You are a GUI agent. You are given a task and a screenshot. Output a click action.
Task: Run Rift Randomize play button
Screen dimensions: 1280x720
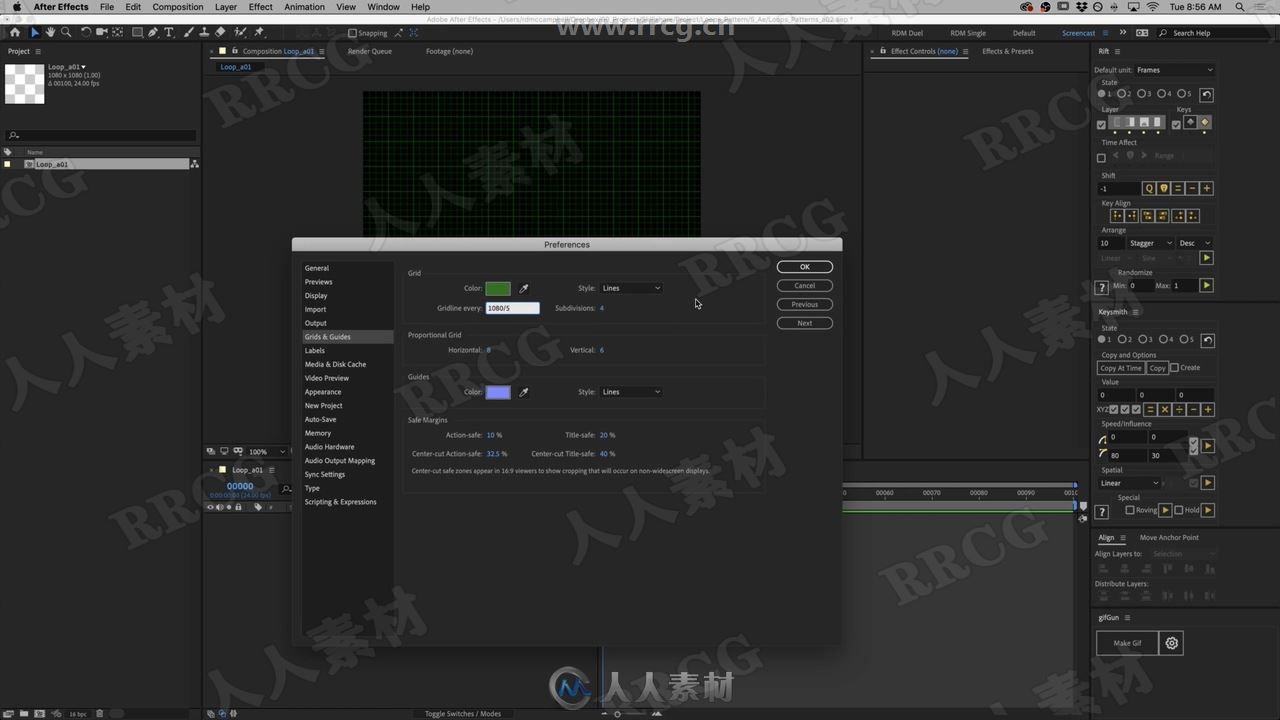pyautogui.click(x=1206, y=286)
